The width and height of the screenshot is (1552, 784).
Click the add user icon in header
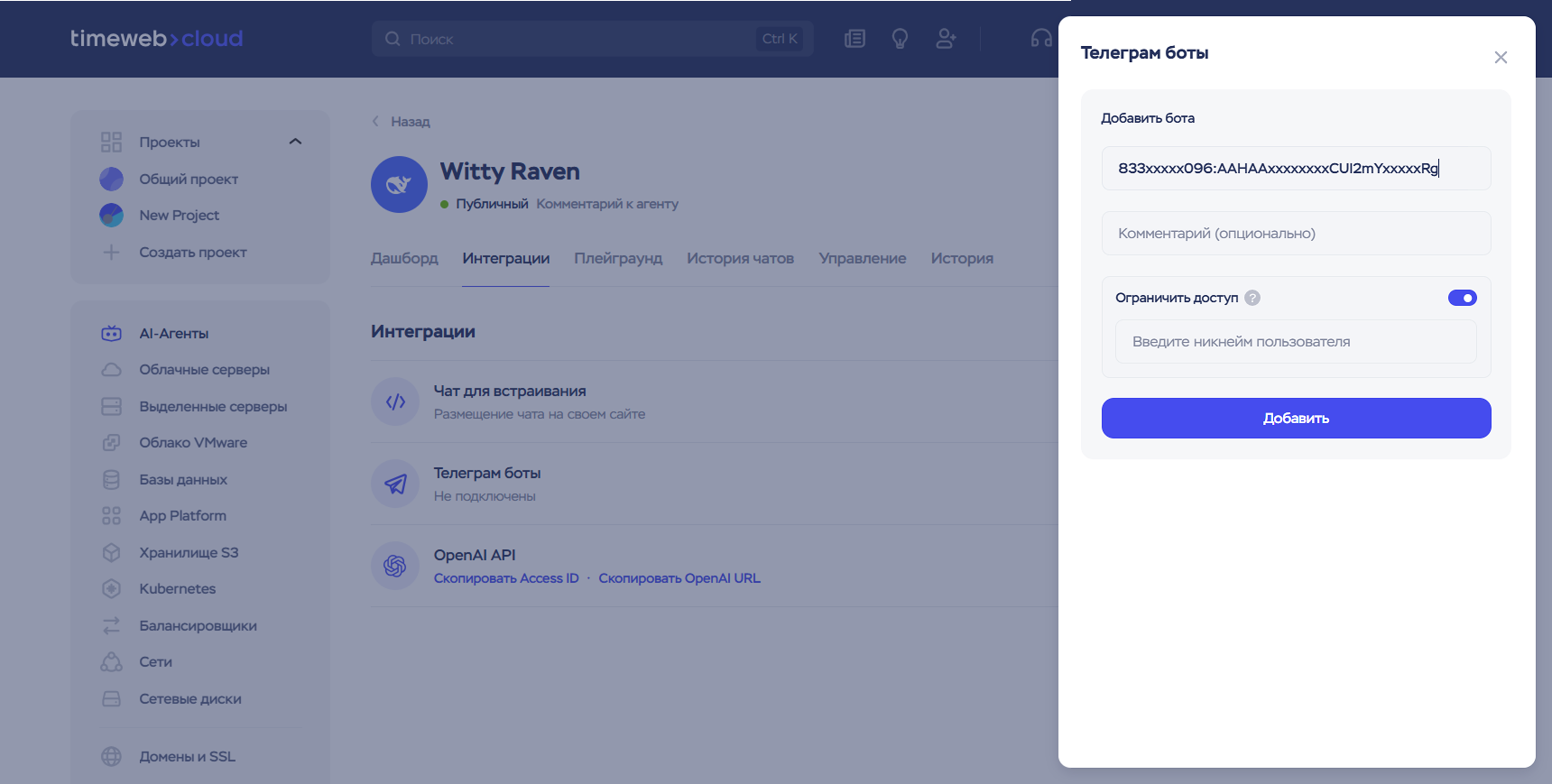[946, 39]
